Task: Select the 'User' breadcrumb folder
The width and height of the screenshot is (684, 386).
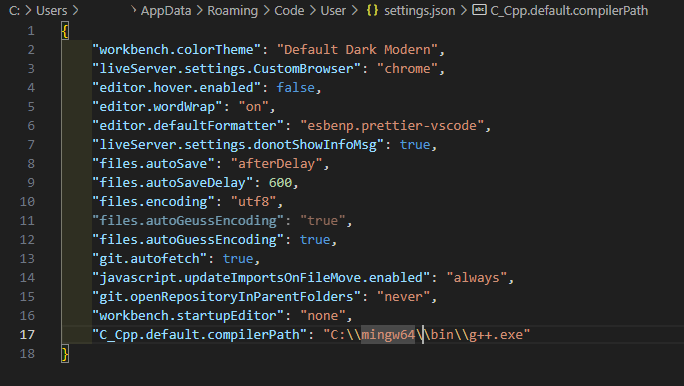Action: [333, 10]
